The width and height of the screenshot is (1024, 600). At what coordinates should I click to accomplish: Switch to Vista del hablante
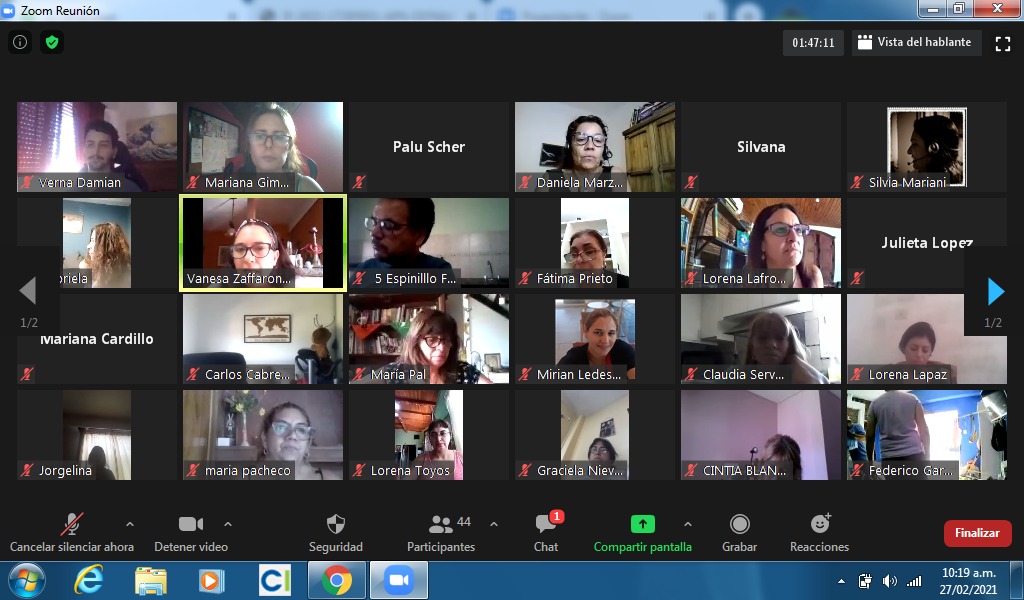pos(914,43)
